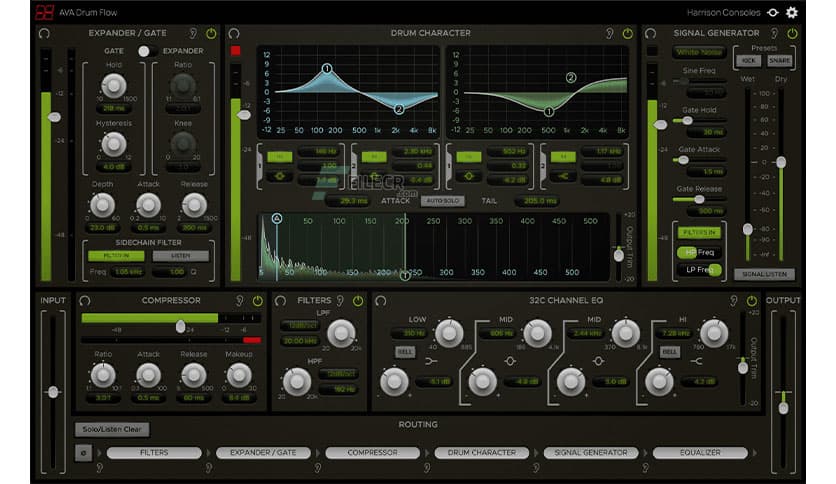Viewport: 836px width, 484px height.
Task: Click the AUTO SOLO button
Action: click(x=443, y=201)
